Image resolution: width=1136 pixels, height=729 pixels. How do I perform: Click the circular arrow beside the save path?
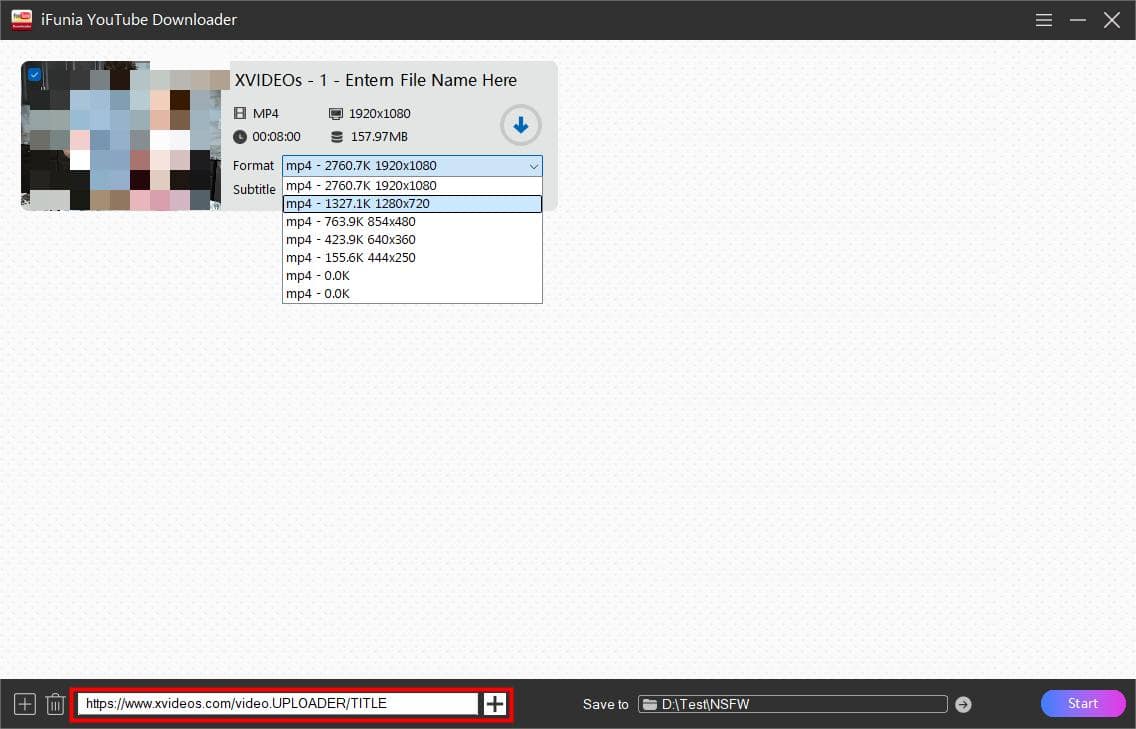pyautogui.click(x=962, y=703)
